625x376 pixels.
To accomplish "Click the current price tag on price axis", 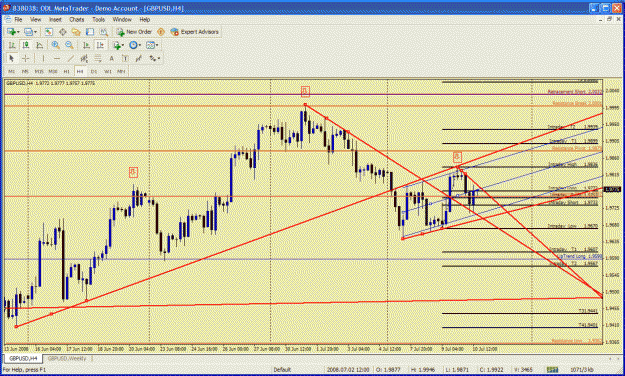I will [612, 190].
